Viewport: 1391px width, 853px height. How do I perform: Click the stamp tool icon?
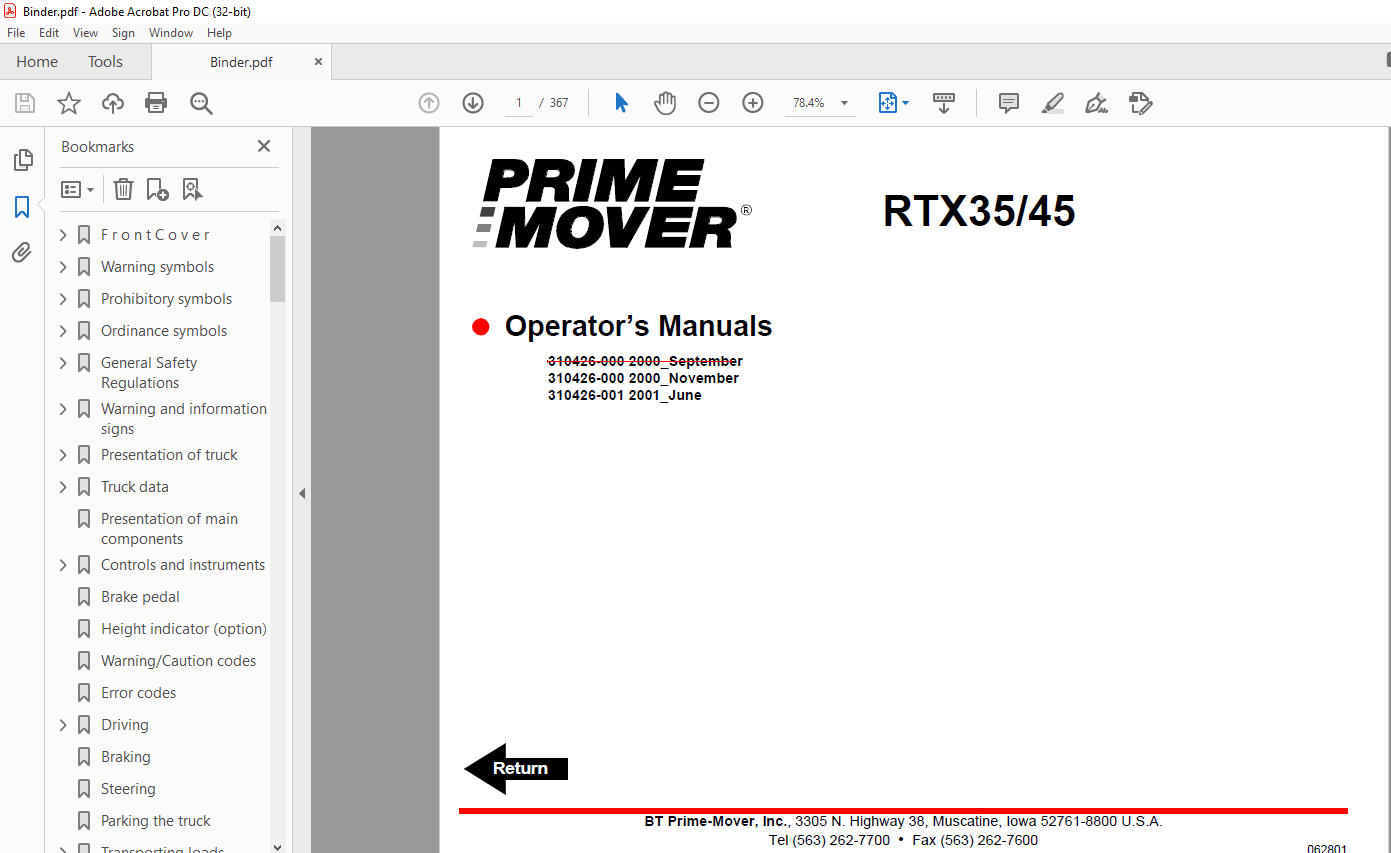click(1141, 103)
